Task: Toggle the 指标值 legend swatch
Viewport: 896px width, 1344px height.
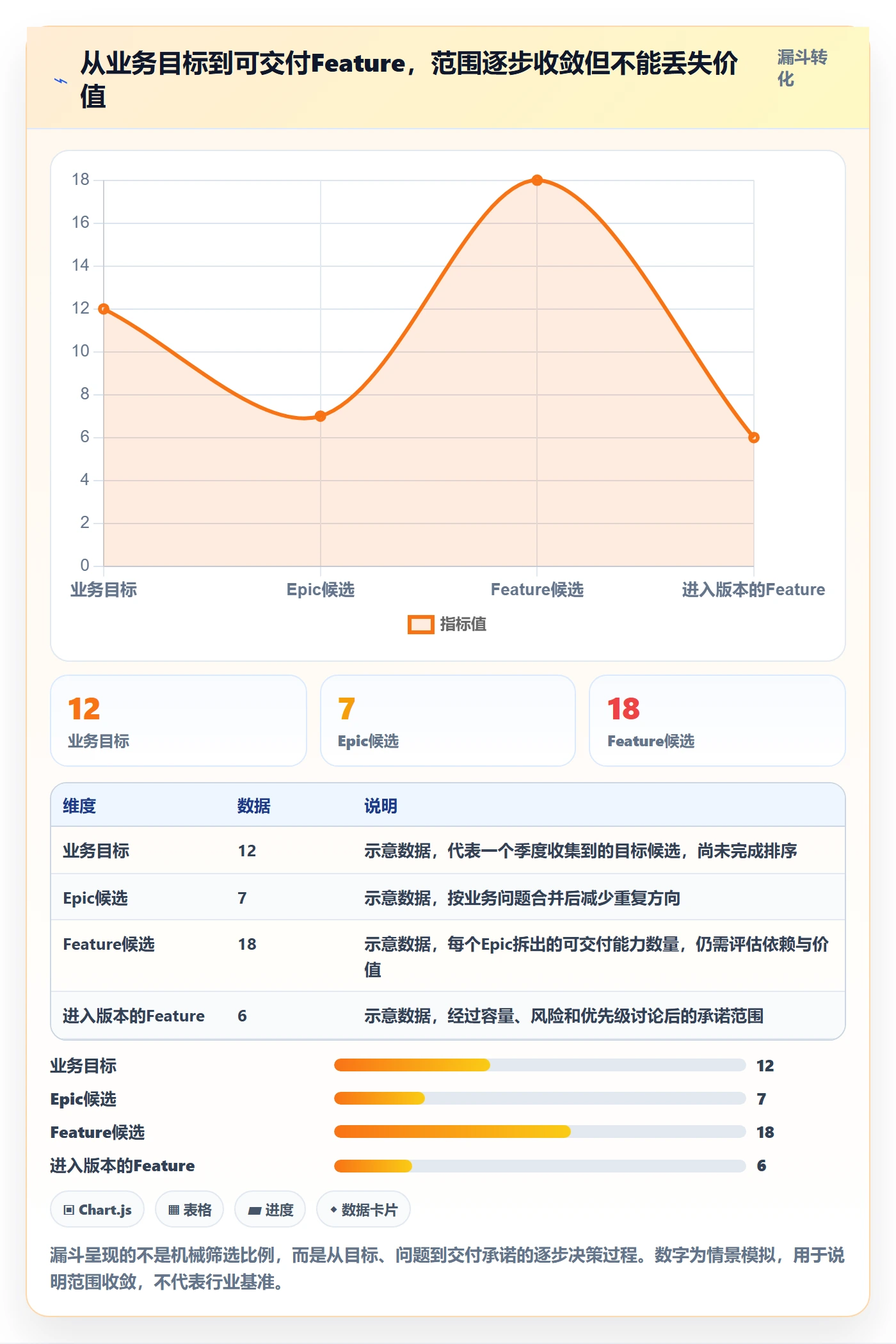Action: [420, 625]
